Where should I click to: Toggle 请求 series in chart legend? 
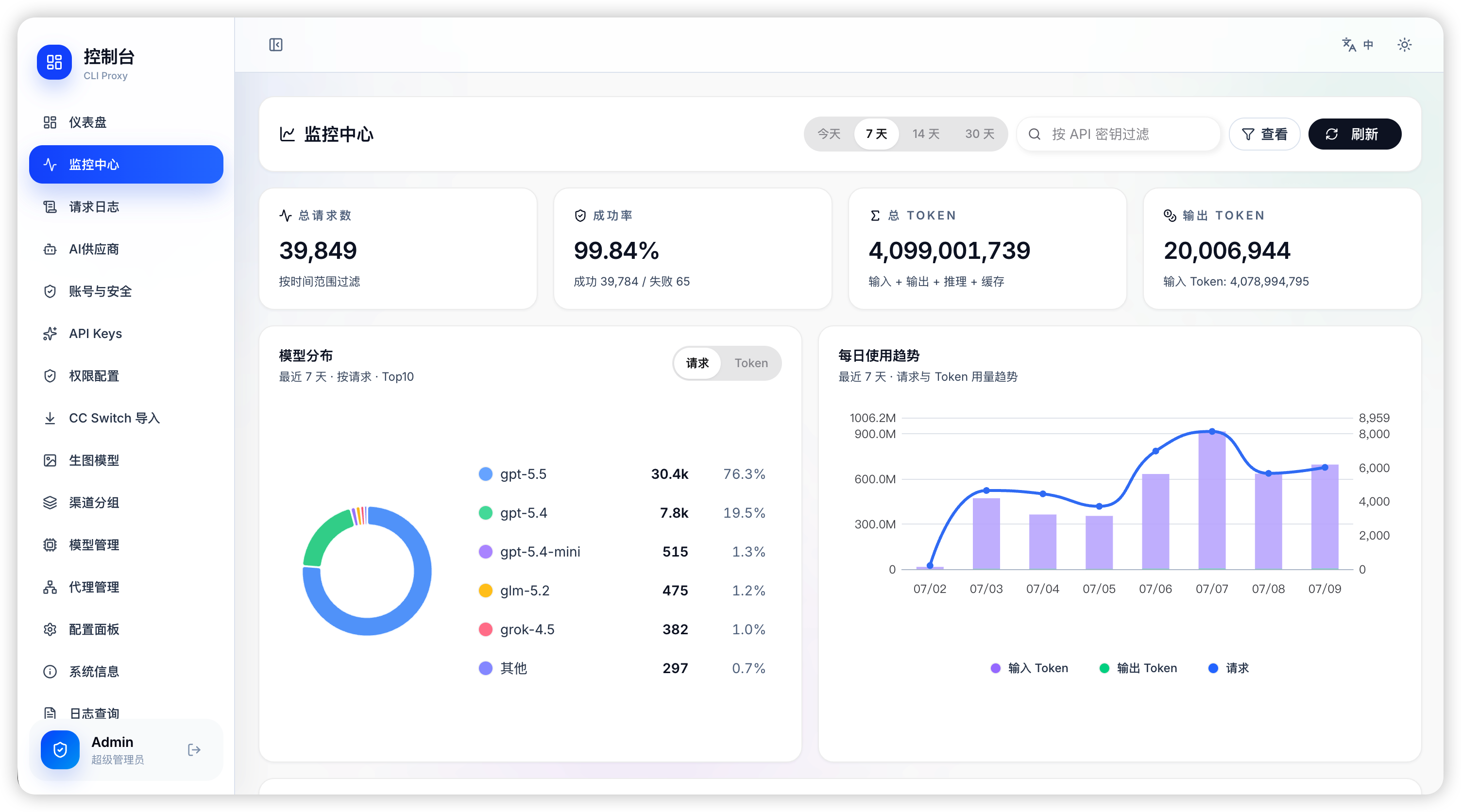pyautogui.click(x=1228, y=669)
